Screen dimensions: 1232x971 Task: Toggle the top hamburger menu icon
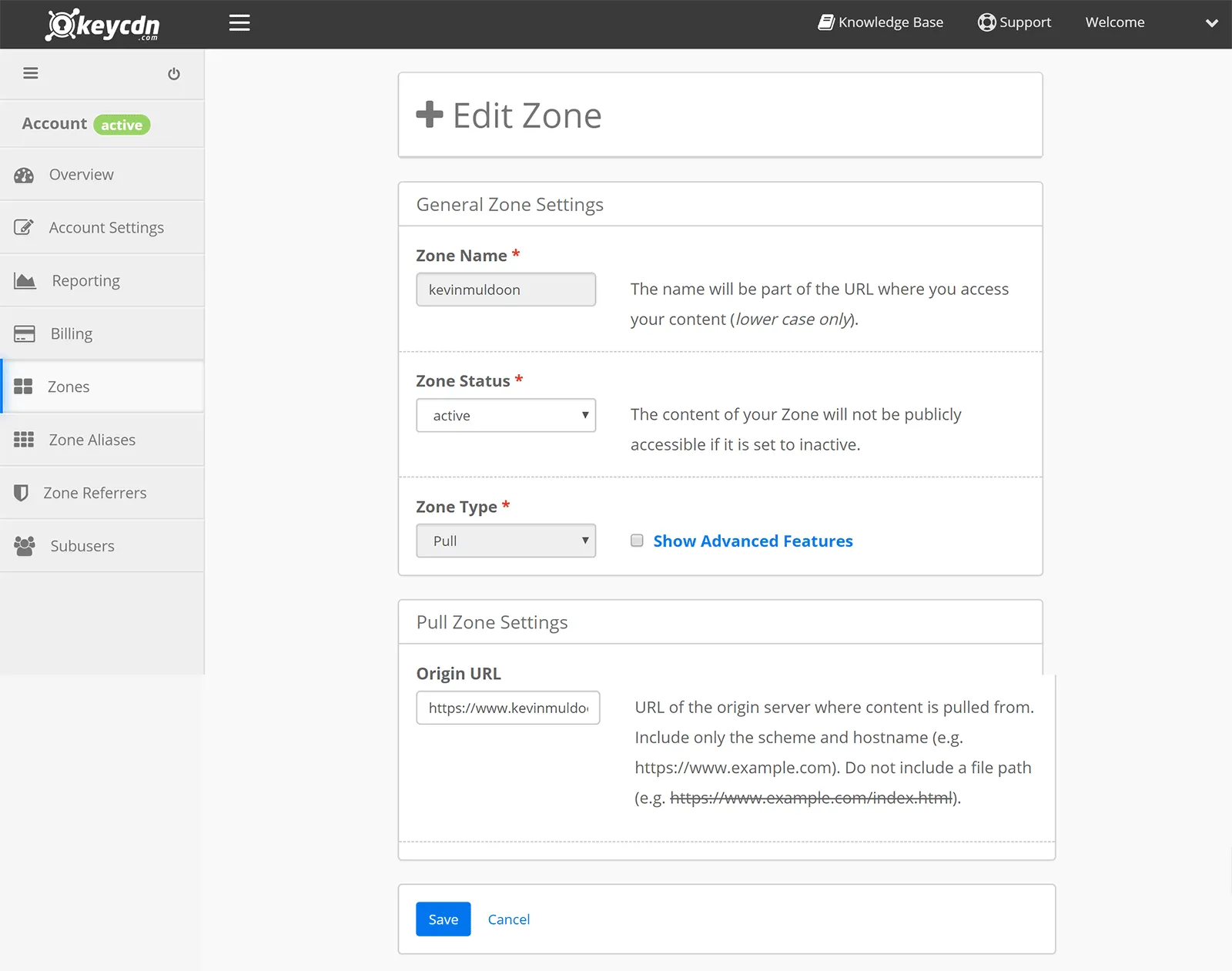tap(239, 23)
